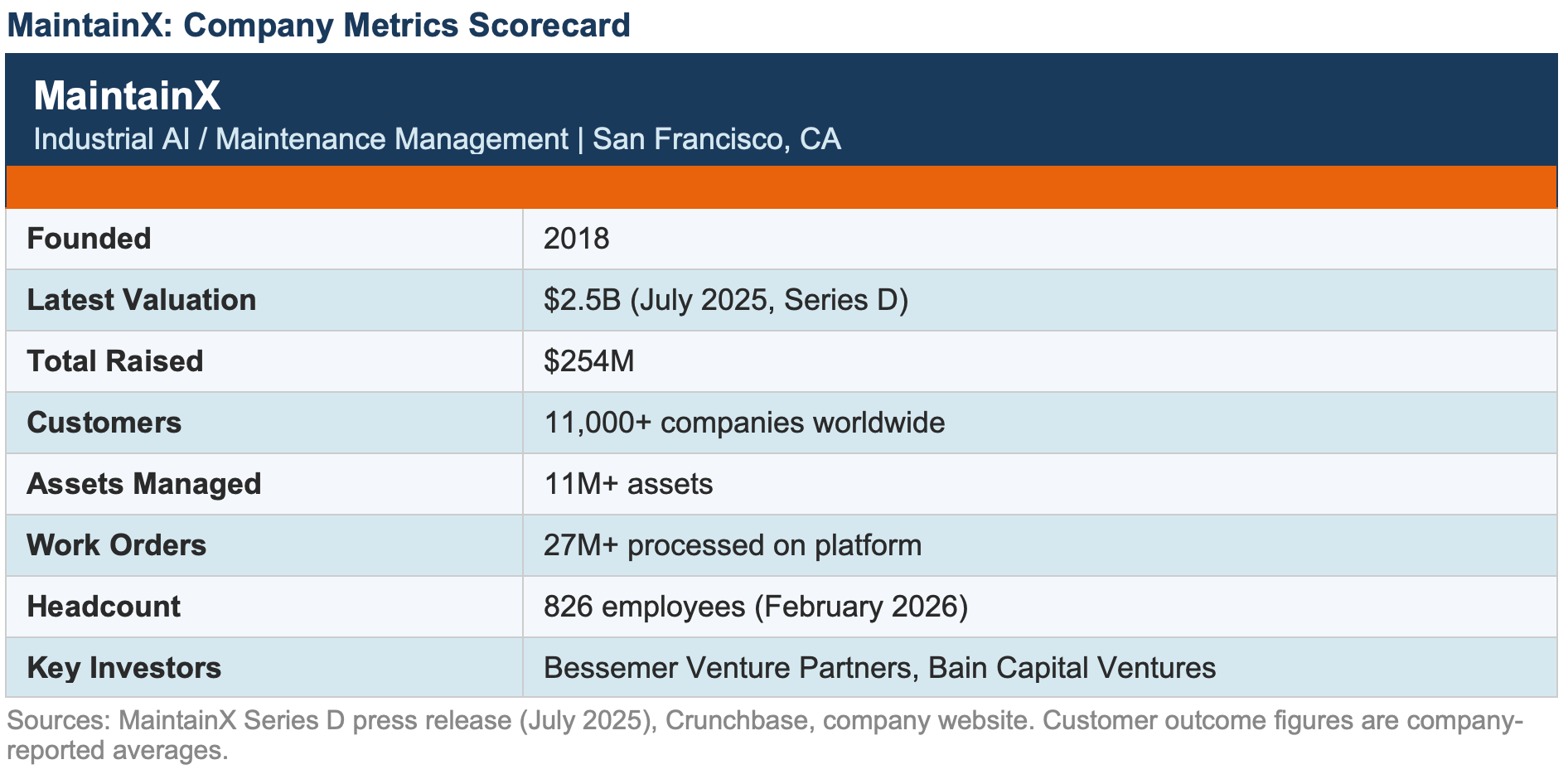Click the 826 employees value cell
This screenshot has width=1568, height=779.
point(1040,607)
